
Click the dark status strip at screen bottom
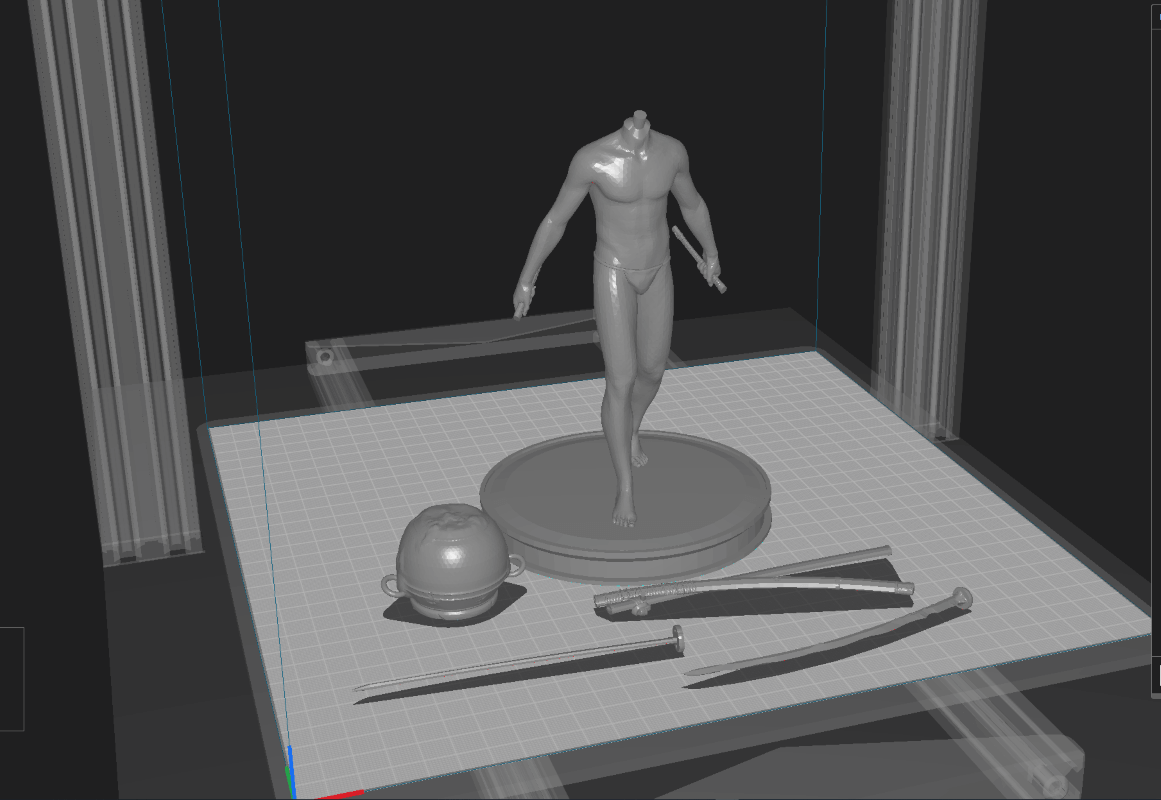pos(600,796)
